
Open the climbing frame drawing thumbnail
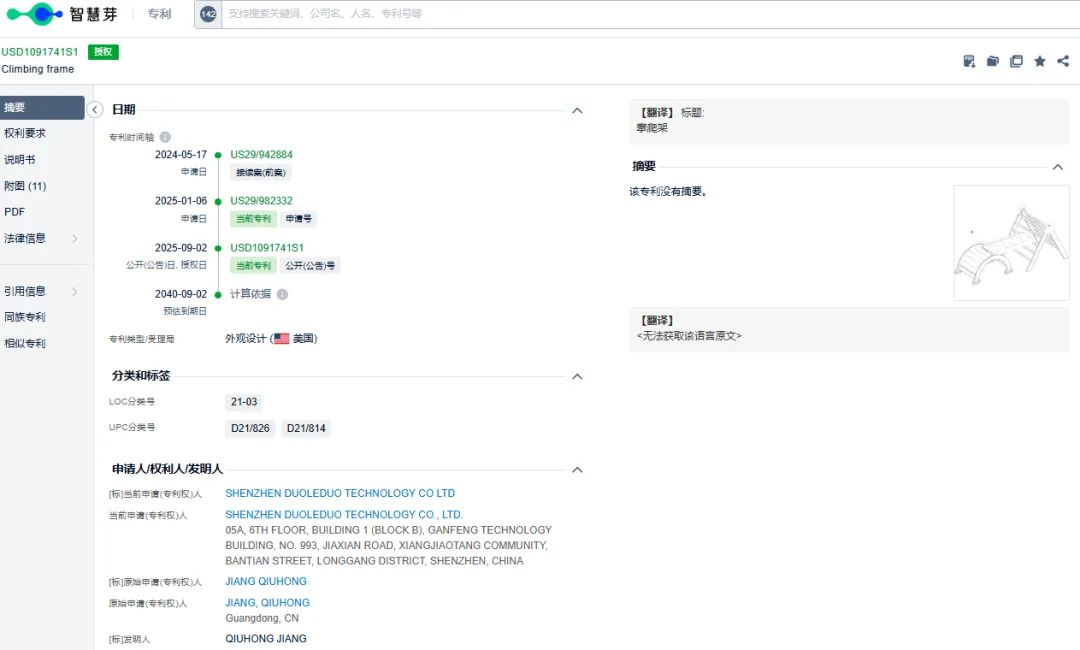click(x=1011, y=243)
